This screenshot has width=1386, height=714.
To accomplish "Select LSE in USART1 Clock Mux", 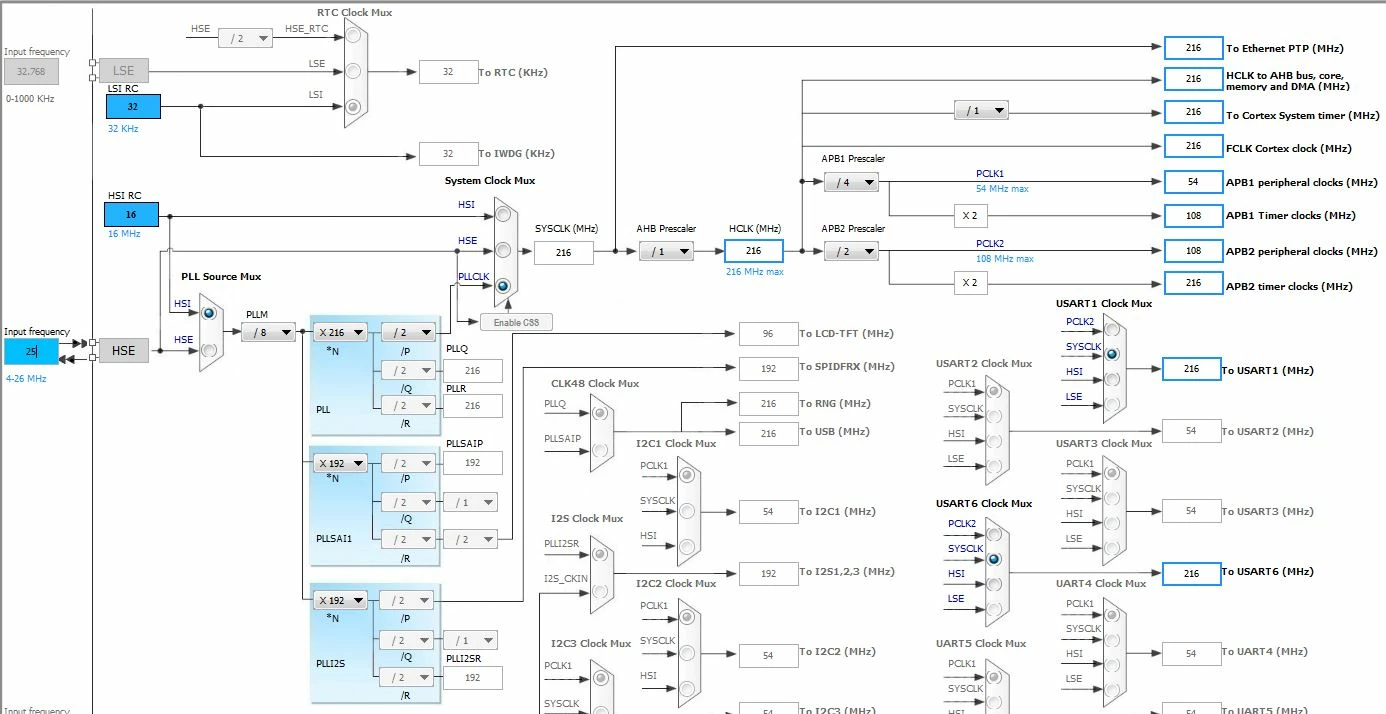I will point(1112,405).
